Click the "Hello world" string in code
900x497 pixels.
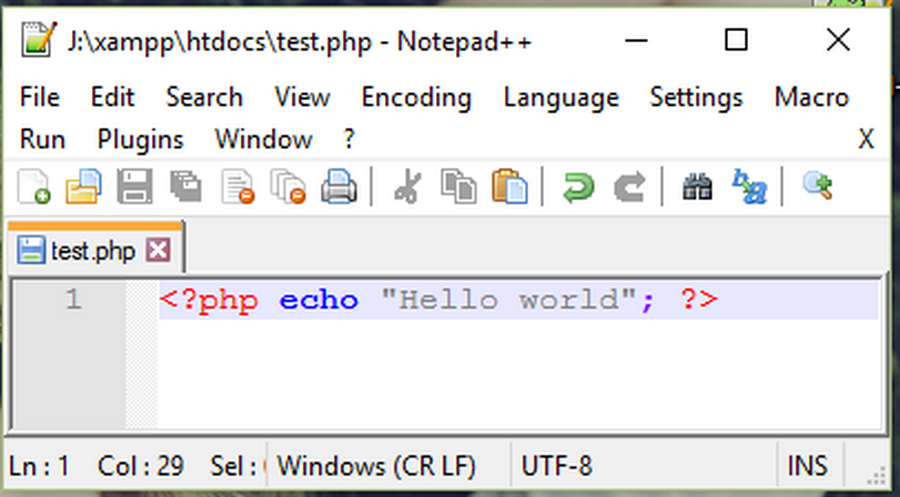509,300
